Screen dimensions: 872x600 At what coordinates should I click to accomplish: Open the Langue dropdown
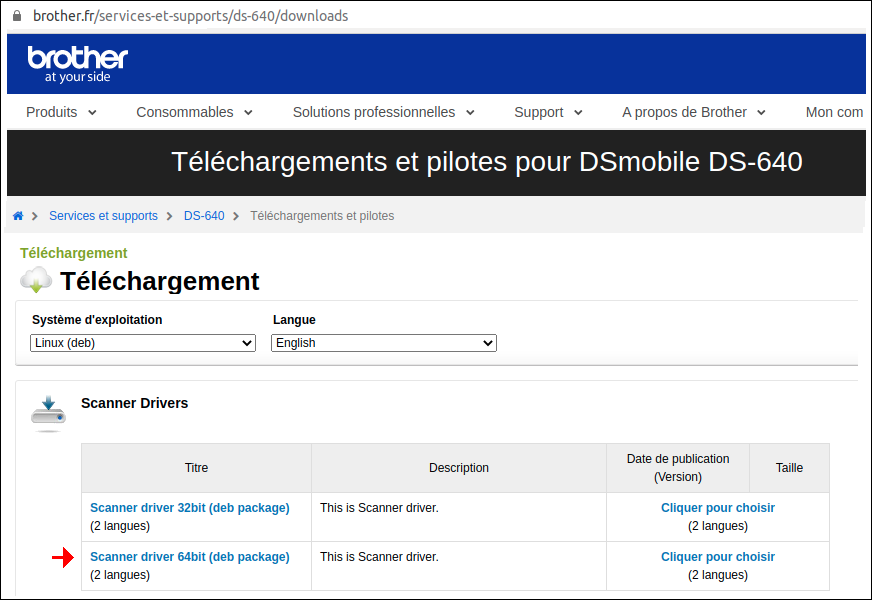click(384, 343)
